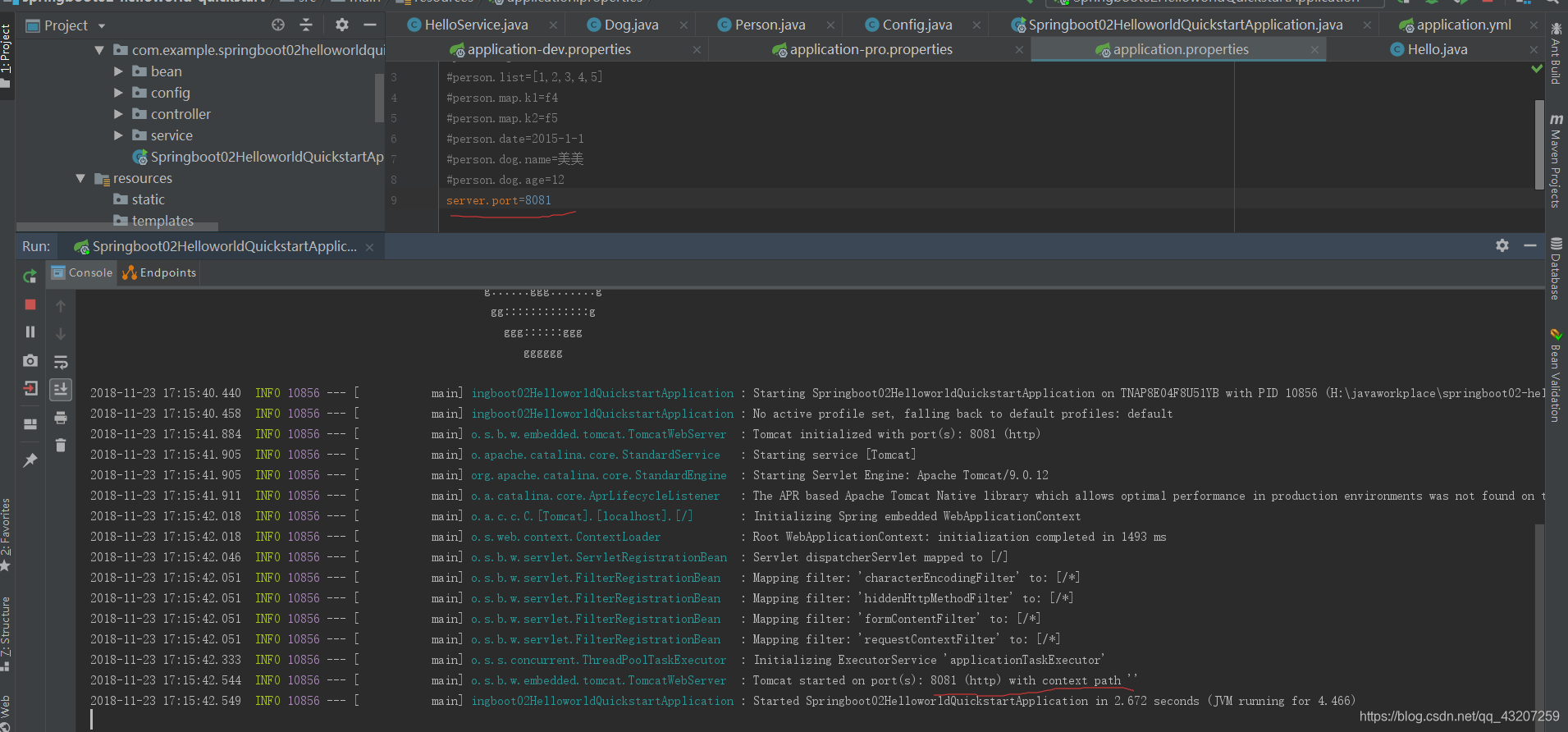
Task: Open the Database side panel
Action: click(x=1556, y=268)
